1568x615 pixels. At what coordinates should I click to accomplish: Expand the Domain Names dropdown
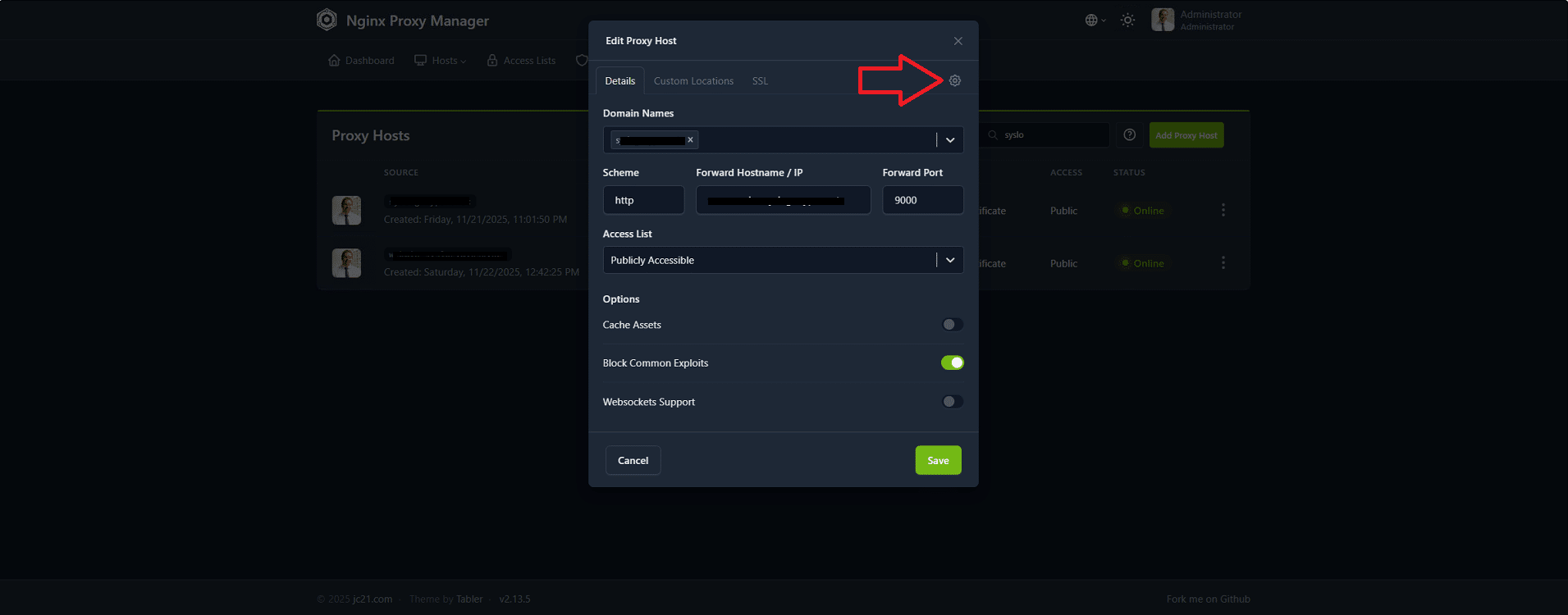[949, 140]
